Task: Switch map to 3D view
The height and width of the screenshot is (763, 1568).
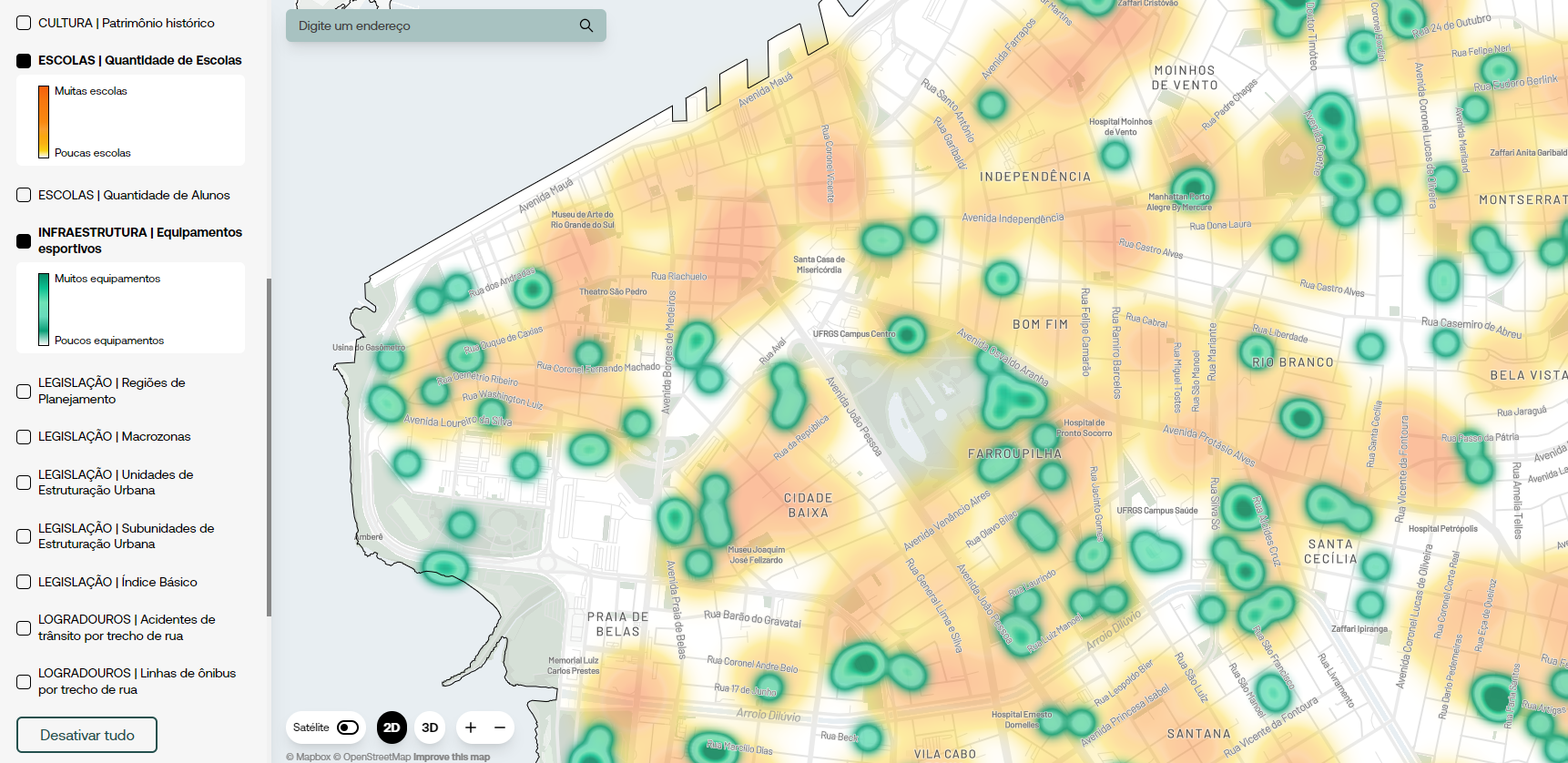Action: 430,727
